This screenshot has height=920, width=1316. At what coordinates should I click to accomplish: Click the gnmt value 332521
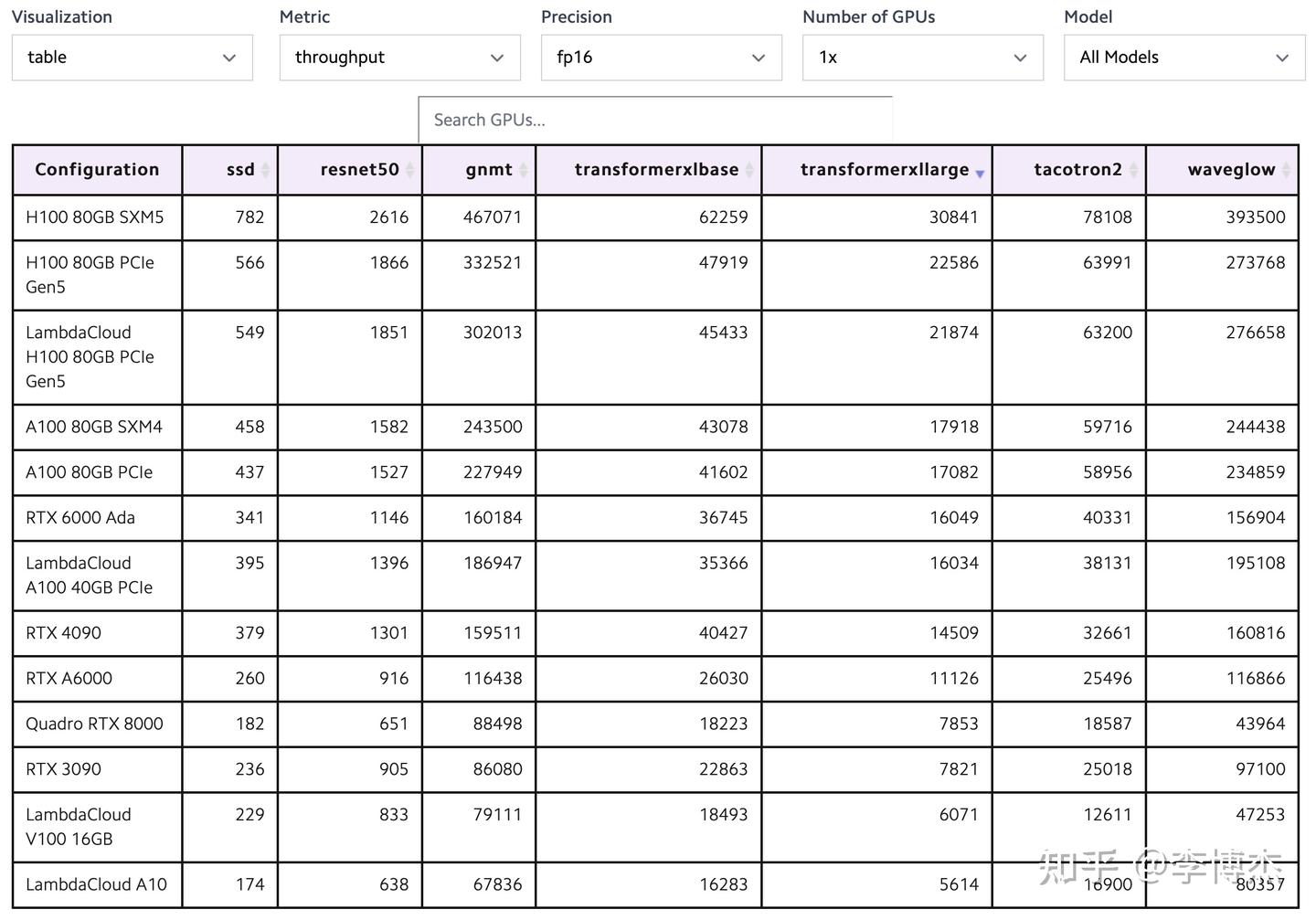[493, 263]
